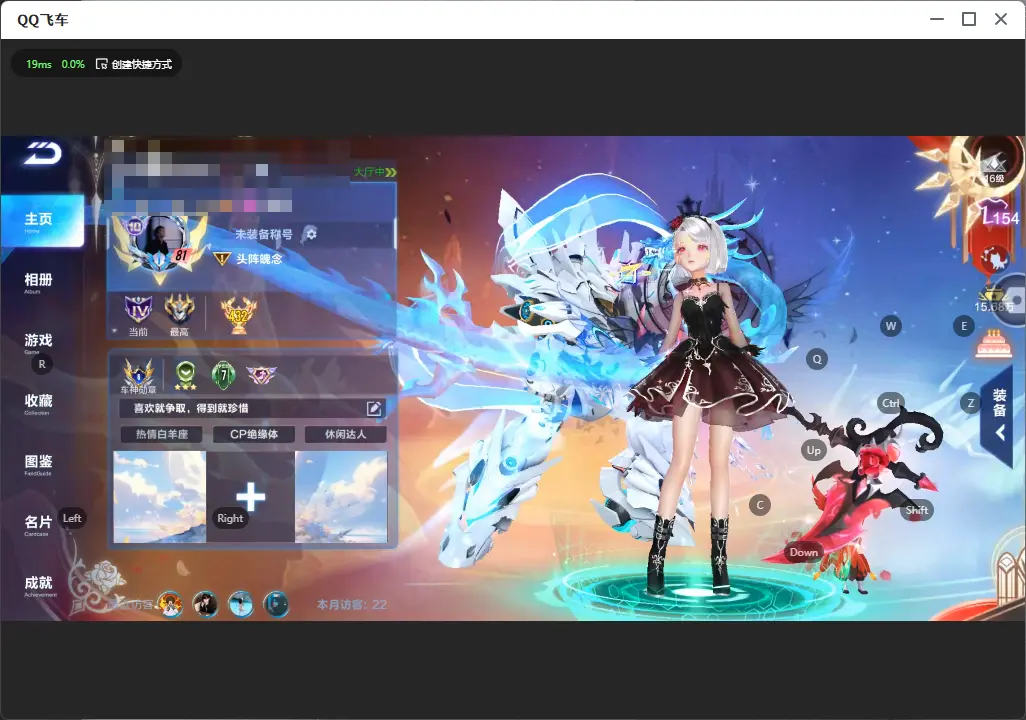Click the back arrow logo icon
This screenshot has height=720, width=1026.
point(43,153)
